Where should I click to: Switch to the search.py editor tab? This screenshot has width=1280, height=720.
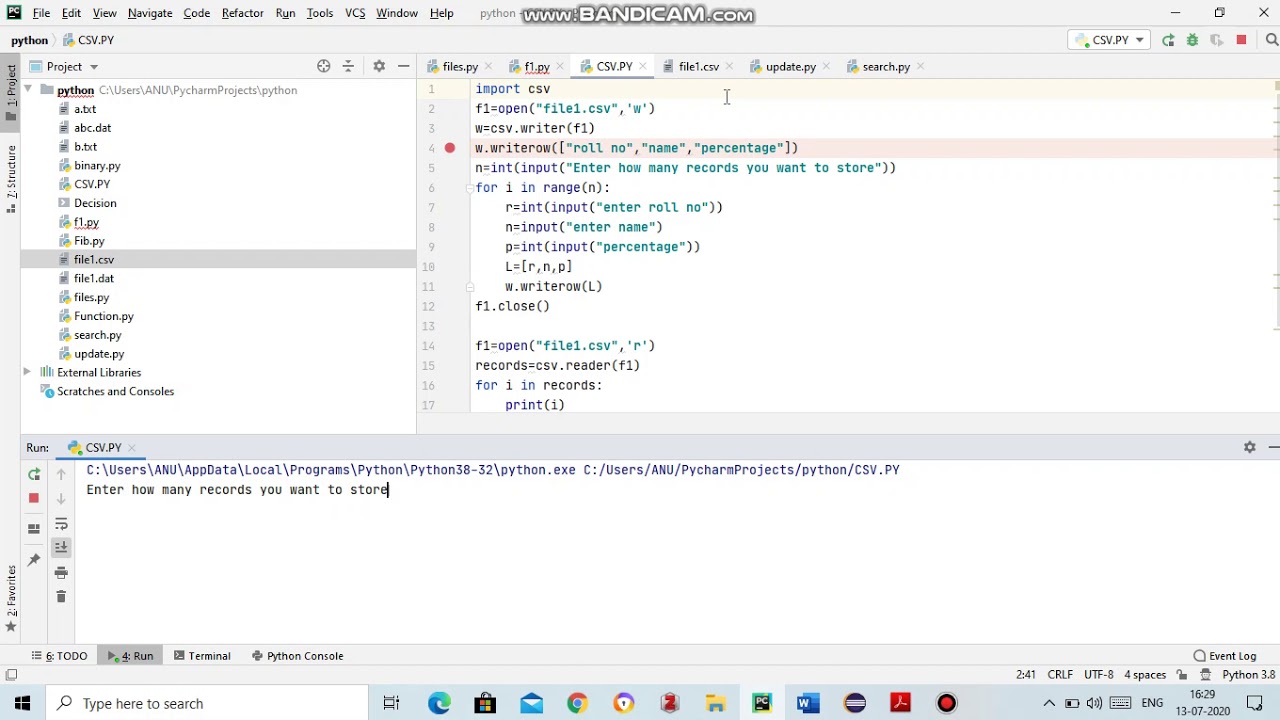(886, 66)
